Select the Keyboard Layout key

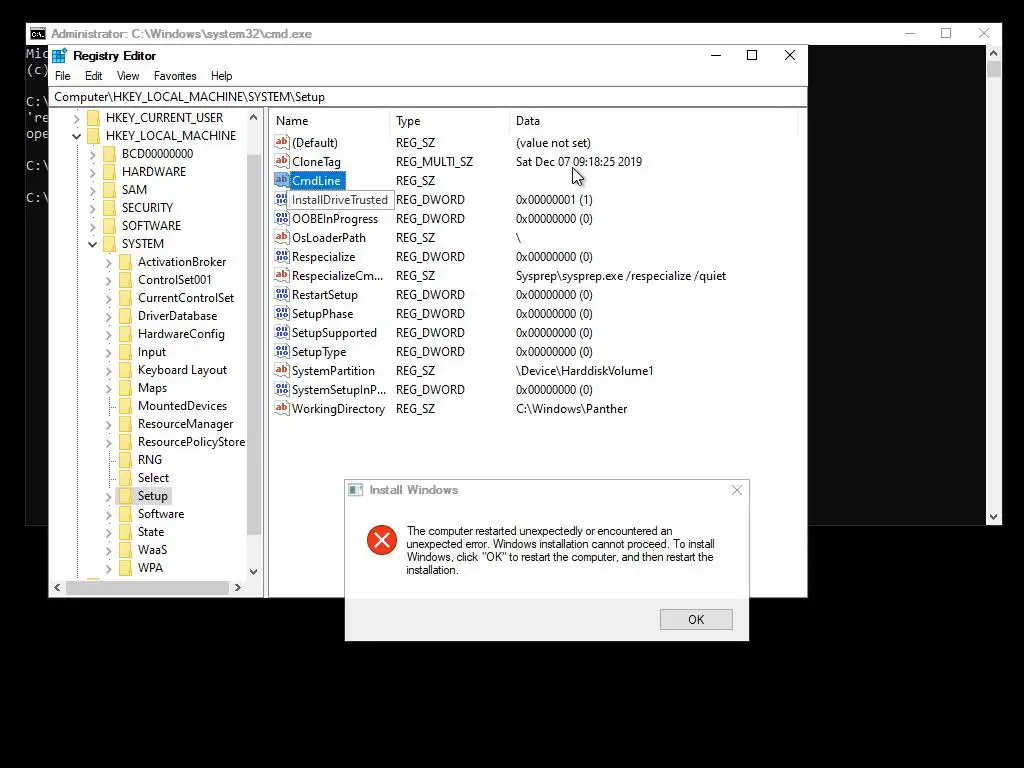[x=183, y=370]
